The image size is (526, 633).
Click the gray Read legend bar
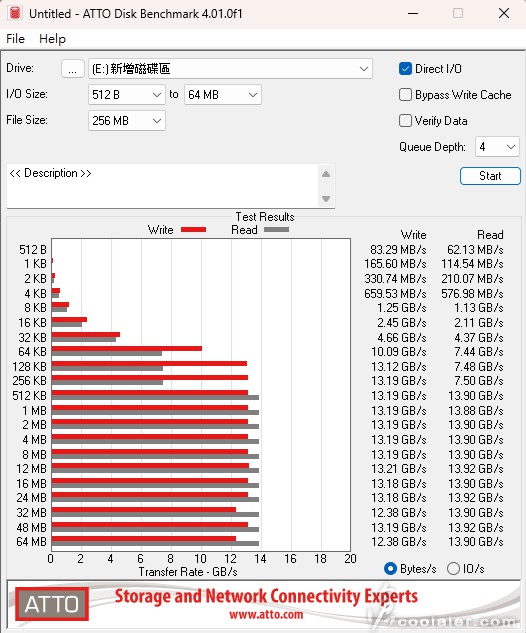click(x=276, y=230)
